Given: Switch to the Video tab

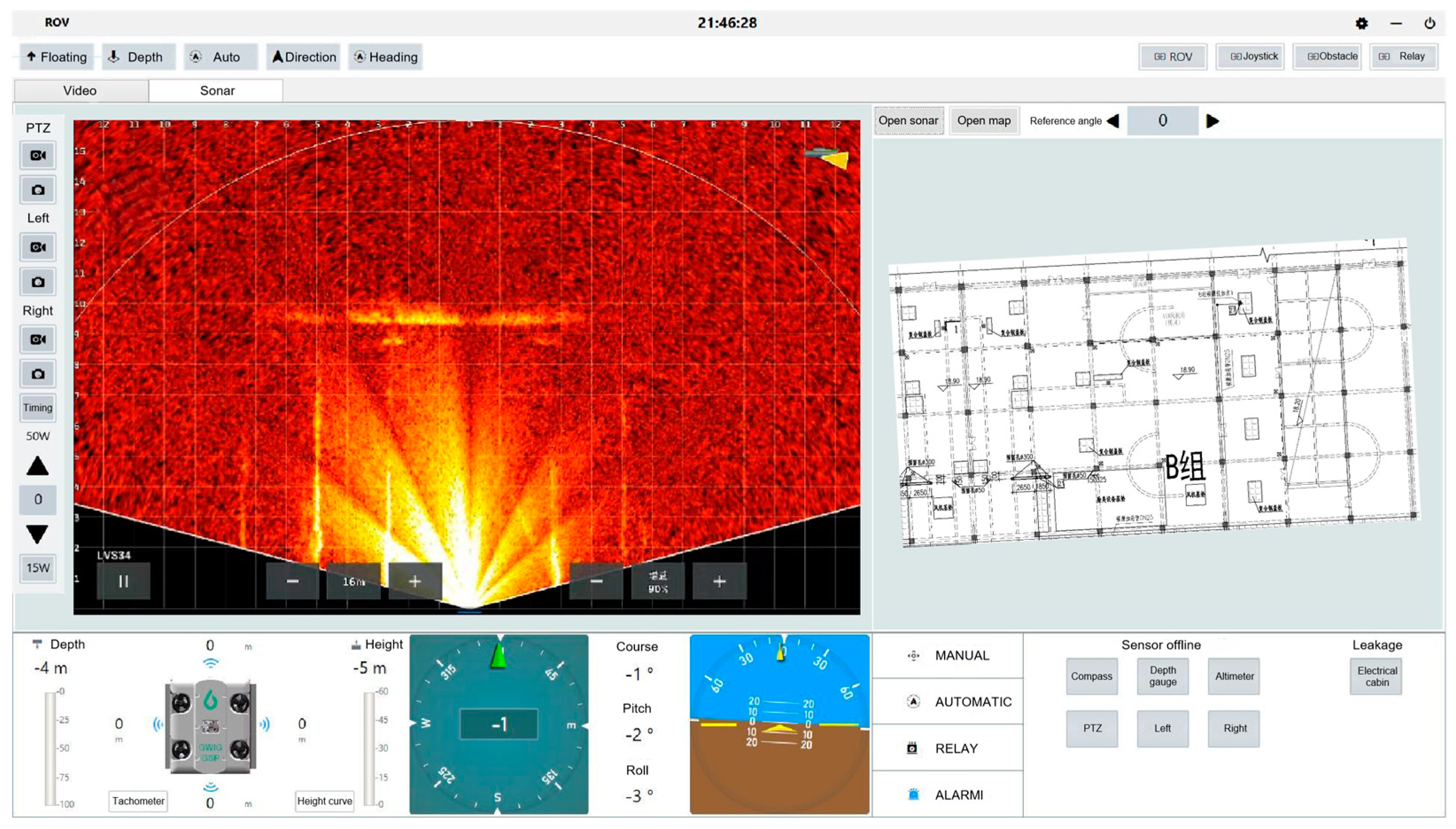Looking at the screenshot, I should [80, 90].
